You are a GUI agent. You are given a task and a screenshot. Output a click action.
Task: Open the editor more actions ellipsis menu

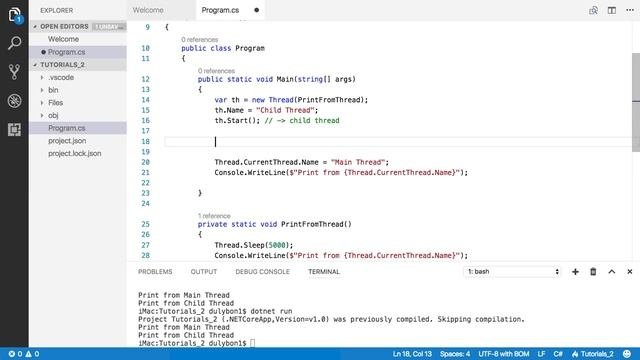coord(630,10)
